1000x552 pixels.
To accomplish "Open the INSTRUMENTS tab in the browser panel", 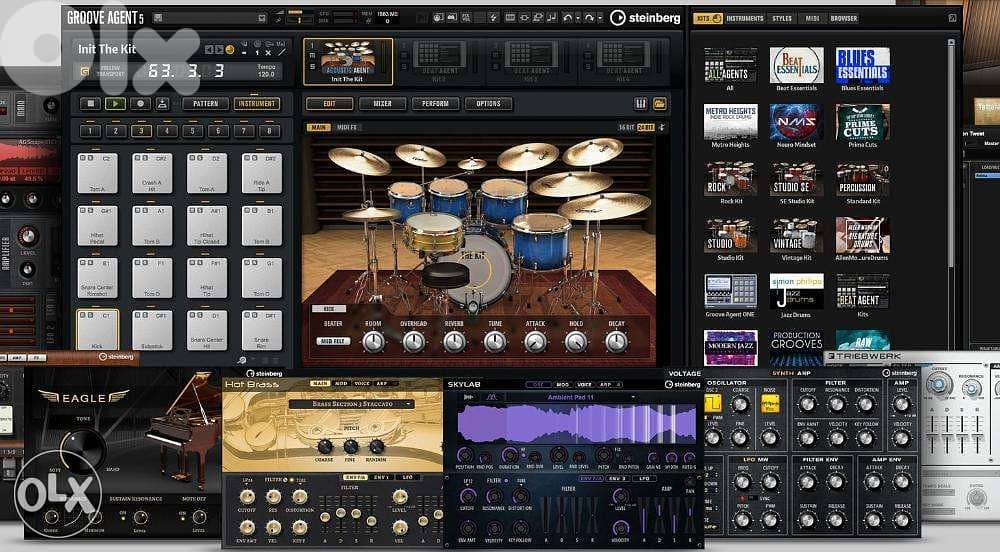I will point(745,18).
